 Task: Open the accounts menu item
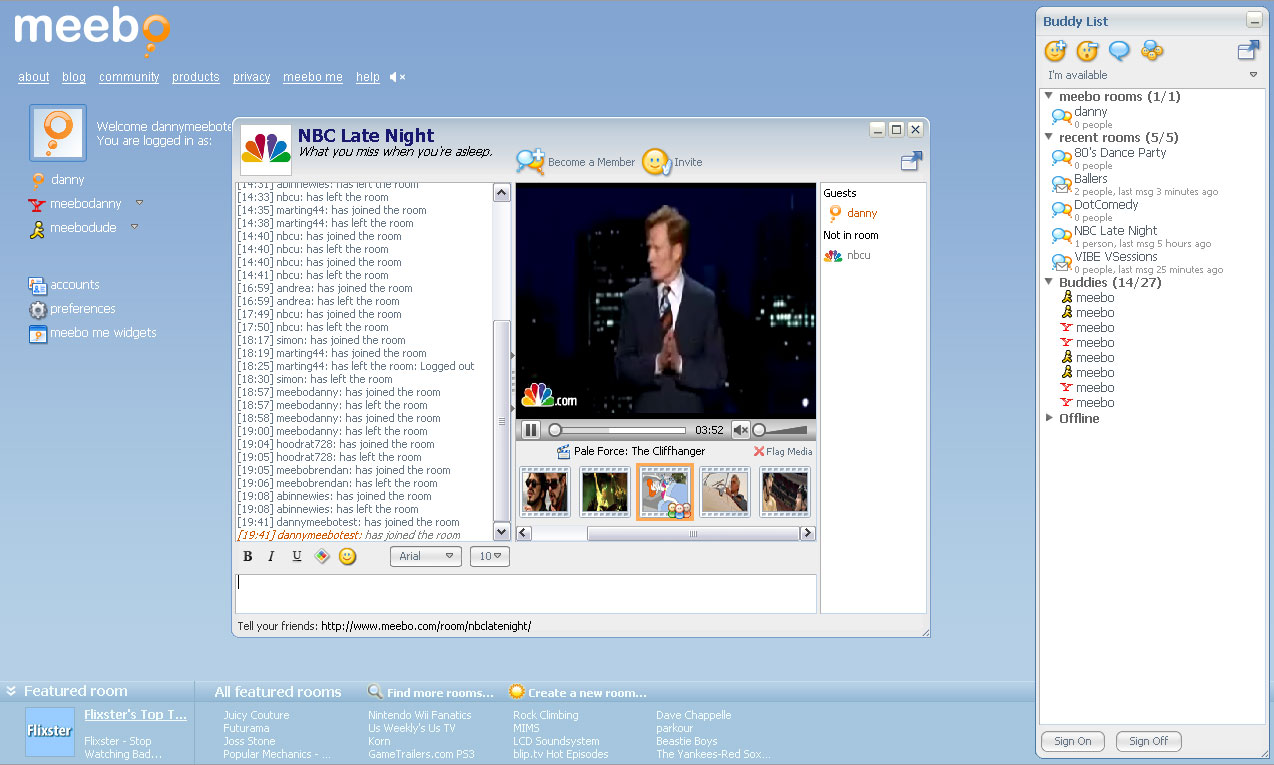(x=74, y=285)
